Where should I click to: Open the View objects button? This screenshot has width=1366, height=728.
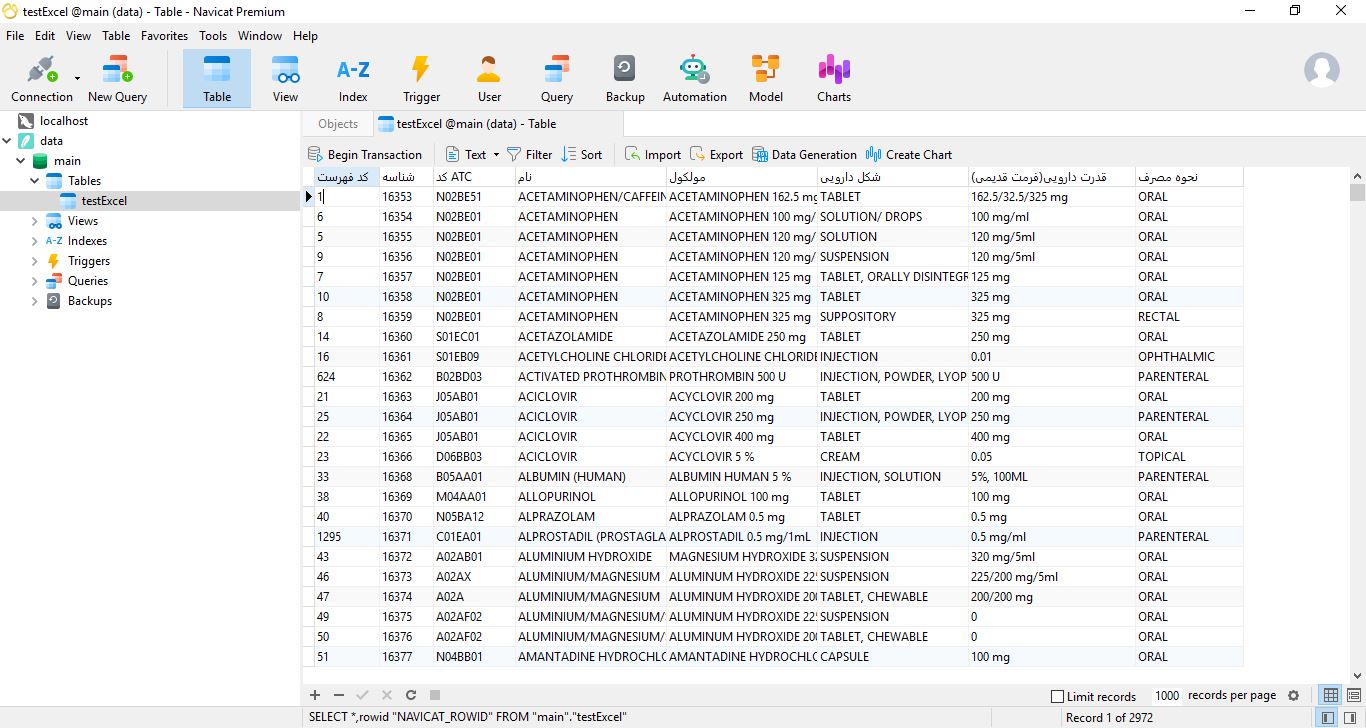(286, 79)
